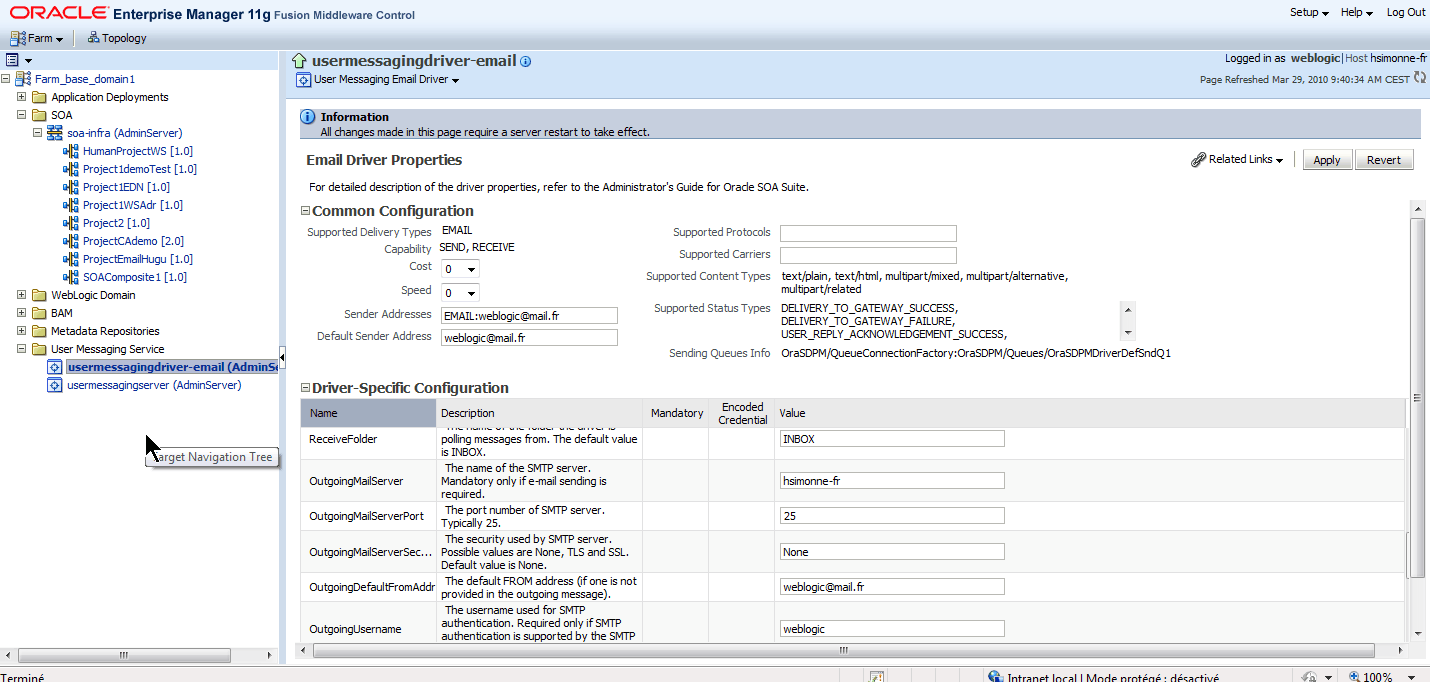Select the SOAComposite1 [1.0] composite
The width and height of the screenshot is (1430, 682).
tap(135, 277)
